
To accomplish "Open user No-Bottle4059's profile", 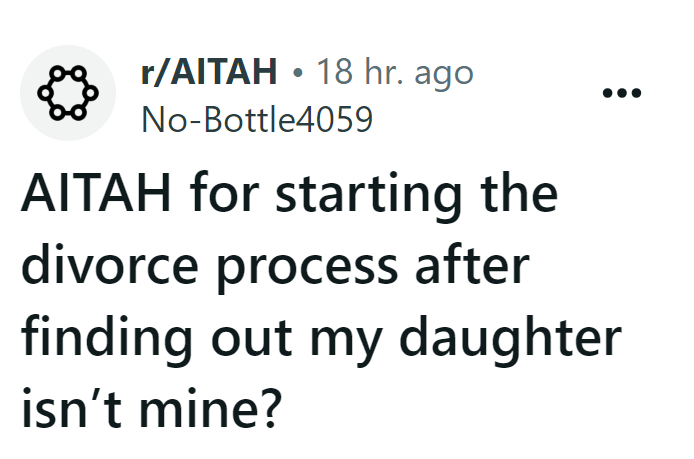I will (x=258, y=119).
